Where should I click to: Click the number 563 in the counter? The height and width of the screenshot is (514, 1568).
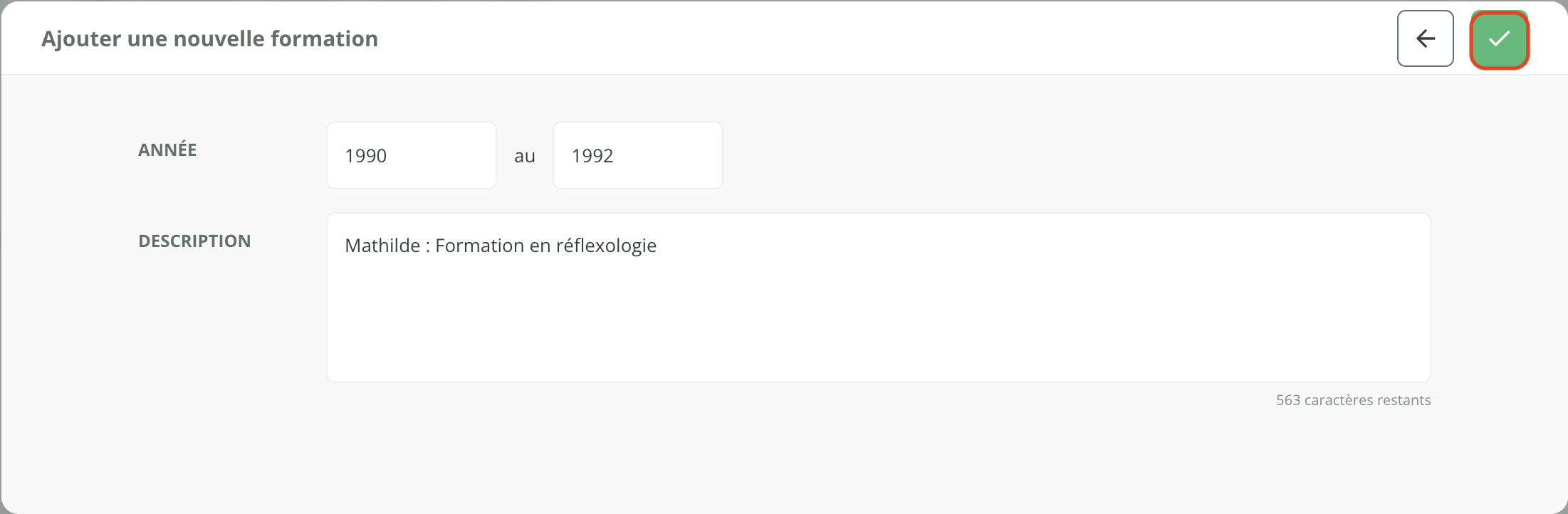(1288, 400)
